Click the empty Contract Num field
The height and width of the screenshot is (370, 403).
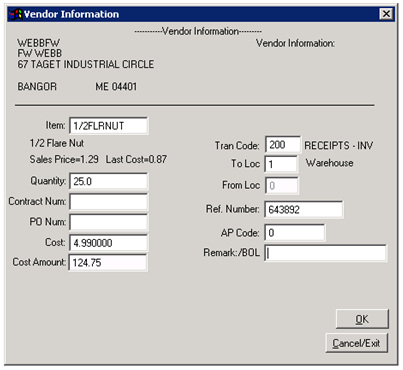pyautogui.click(x=109, y=202)
